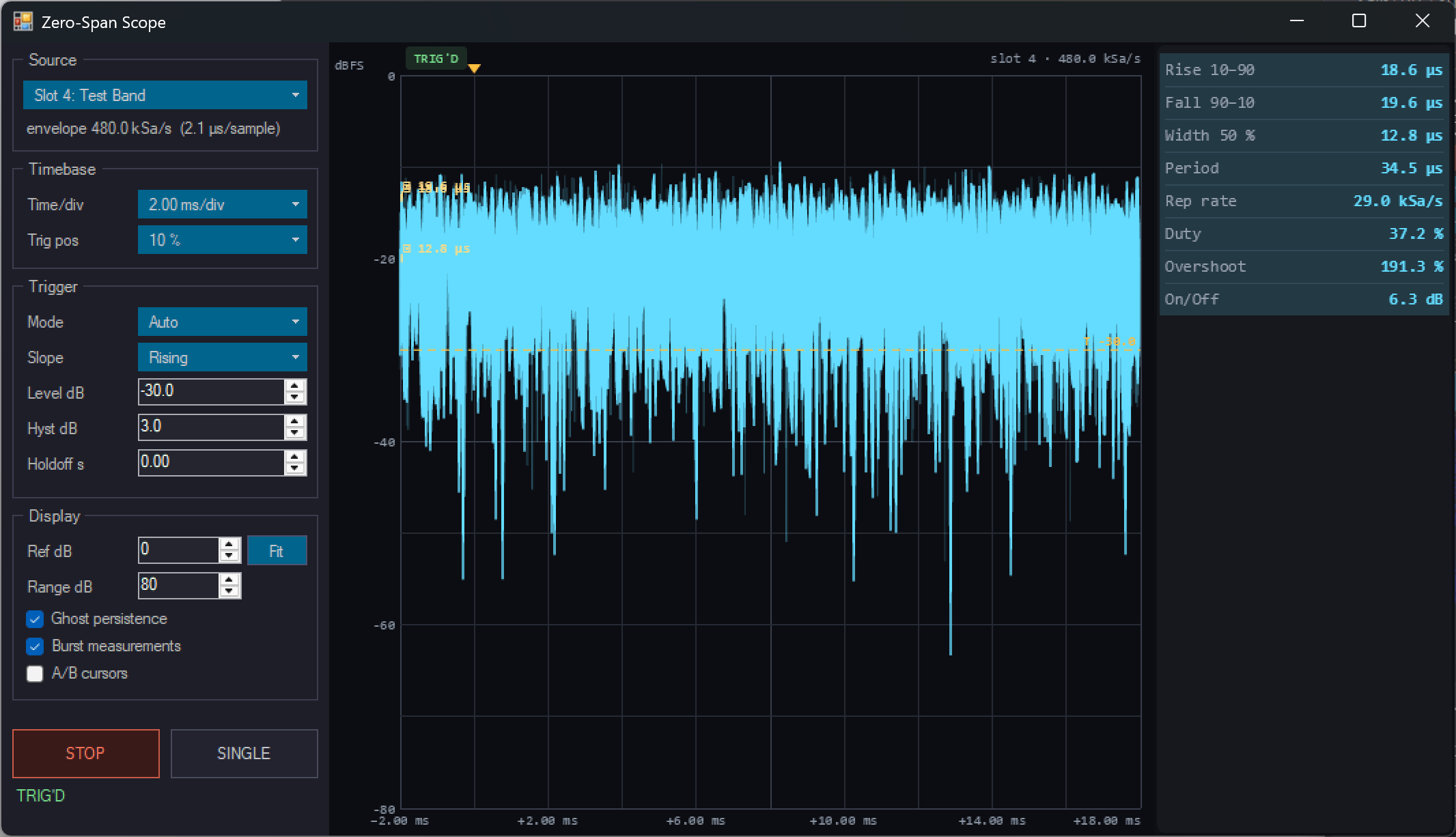Open the Time/div 2.00 ms/div dropdown
The image size is (1456, 837).
222,204
